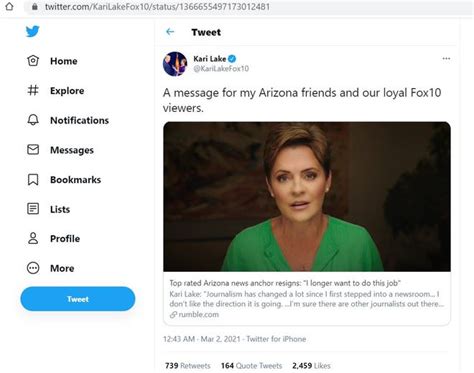The height and width of the screenshot is (373, 474).
Task: Click the Twitter bird logo
Action: click(x=33, y=32)
